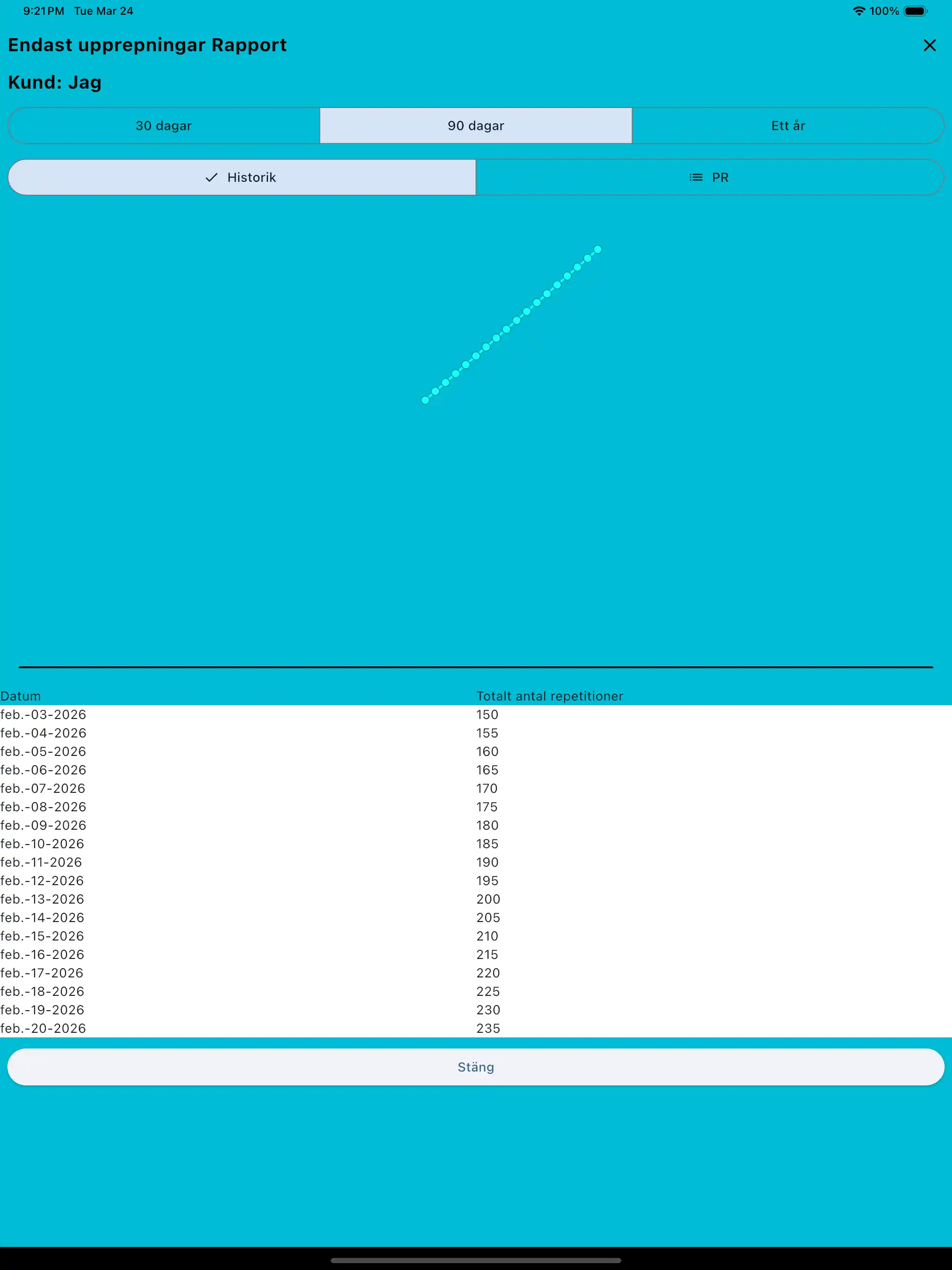This screenshot has width=952, height=1270.
Task: Click the PR list icon
Action: coord(696,177)
